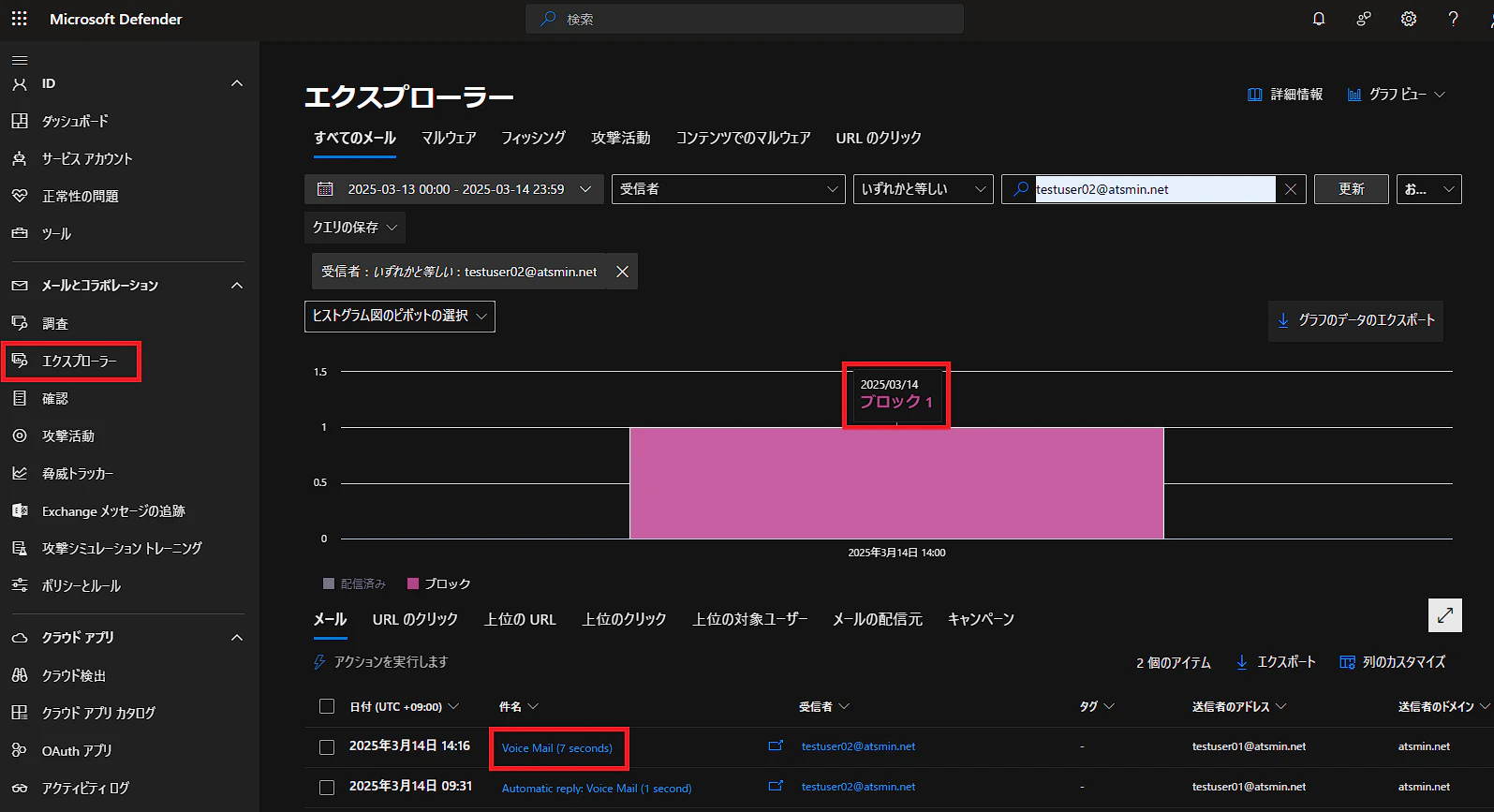Click the pink ブロック histogram bar
1494x812 pixels.
point(896,483)
